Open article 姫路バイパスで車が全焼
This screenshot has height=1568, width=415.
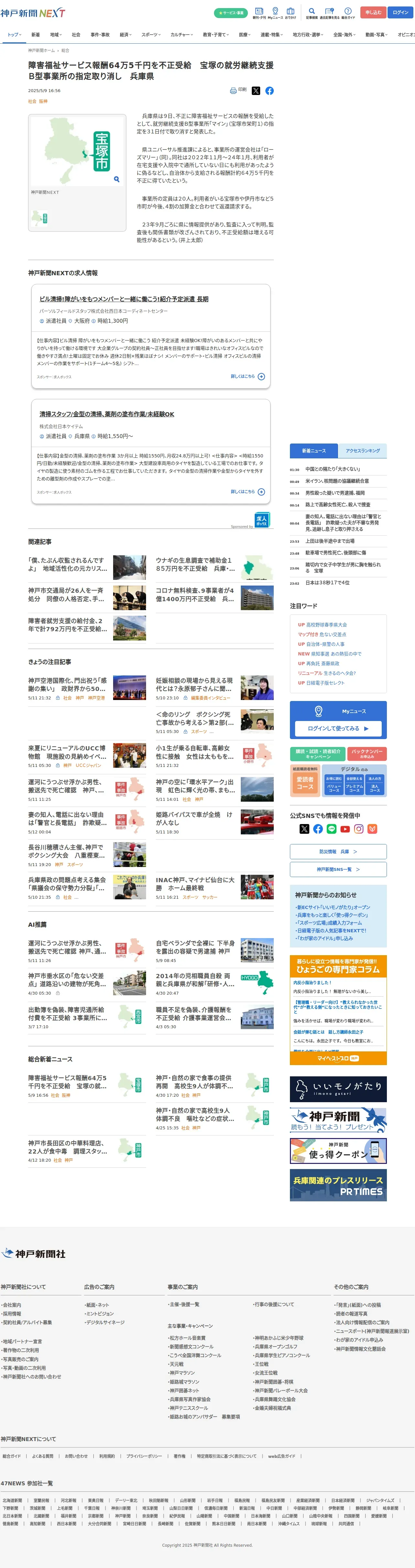pos(194,818)
